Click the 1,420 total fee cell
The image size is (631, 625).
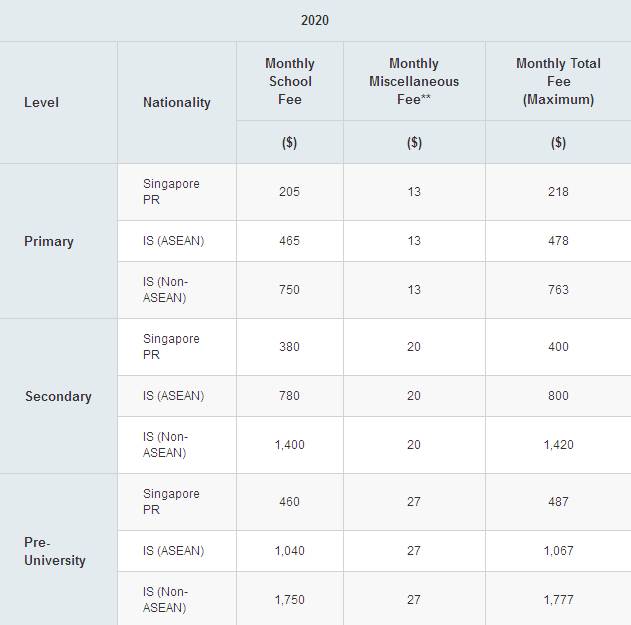click(558, 445)
